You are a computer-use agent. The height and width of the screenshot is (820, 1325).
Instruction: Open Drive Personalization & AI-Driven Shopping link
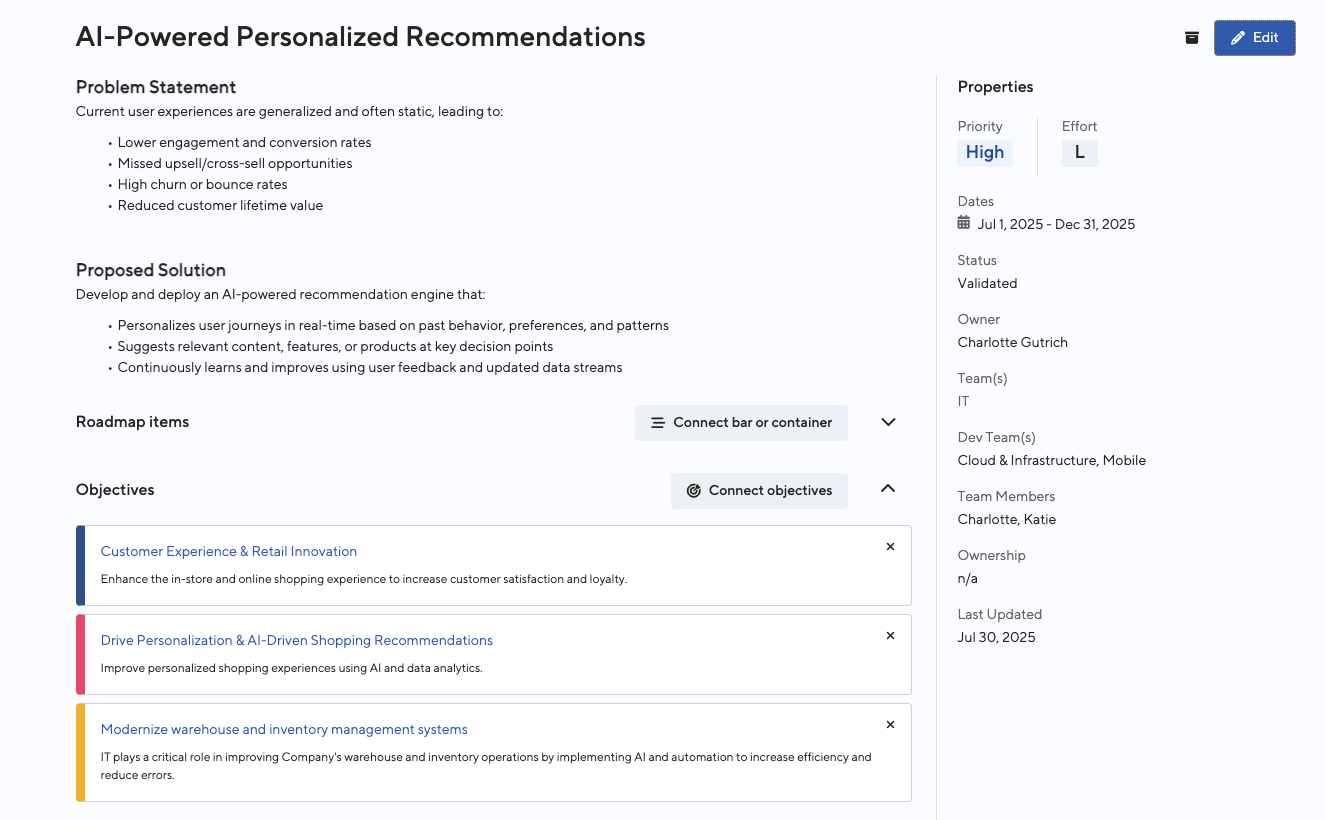point(297,640)
